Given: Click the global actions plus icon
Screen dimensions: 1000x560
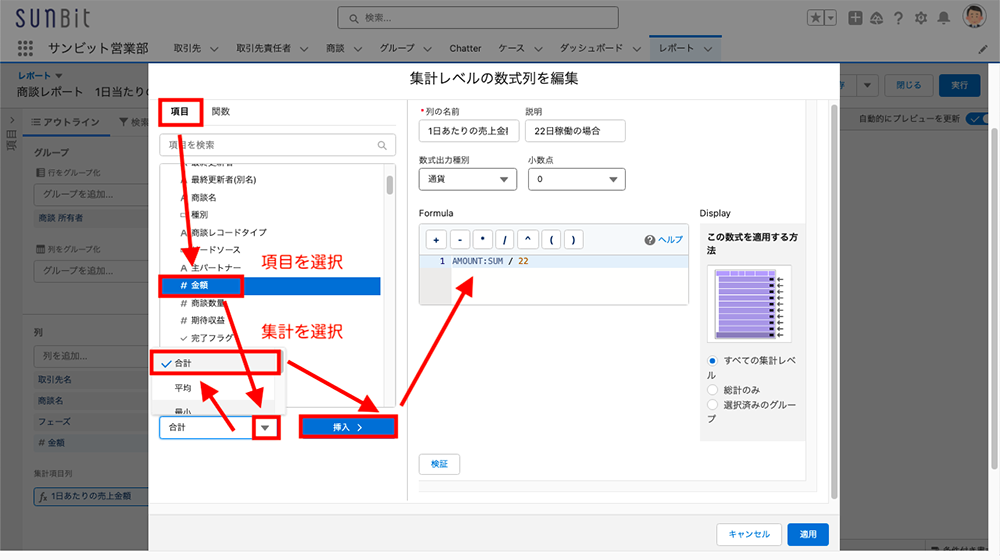Looking at the screenshot, I should [x=855, y=18].
